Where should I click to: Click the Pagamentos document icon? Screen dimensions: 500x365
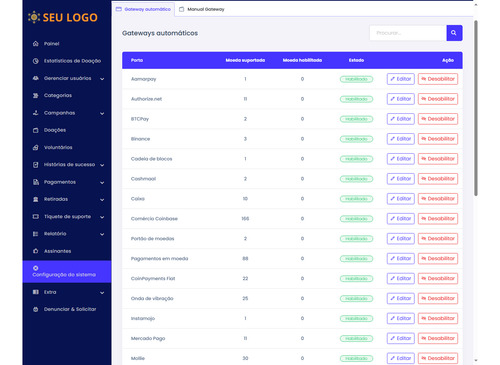(x=36, y=182)
